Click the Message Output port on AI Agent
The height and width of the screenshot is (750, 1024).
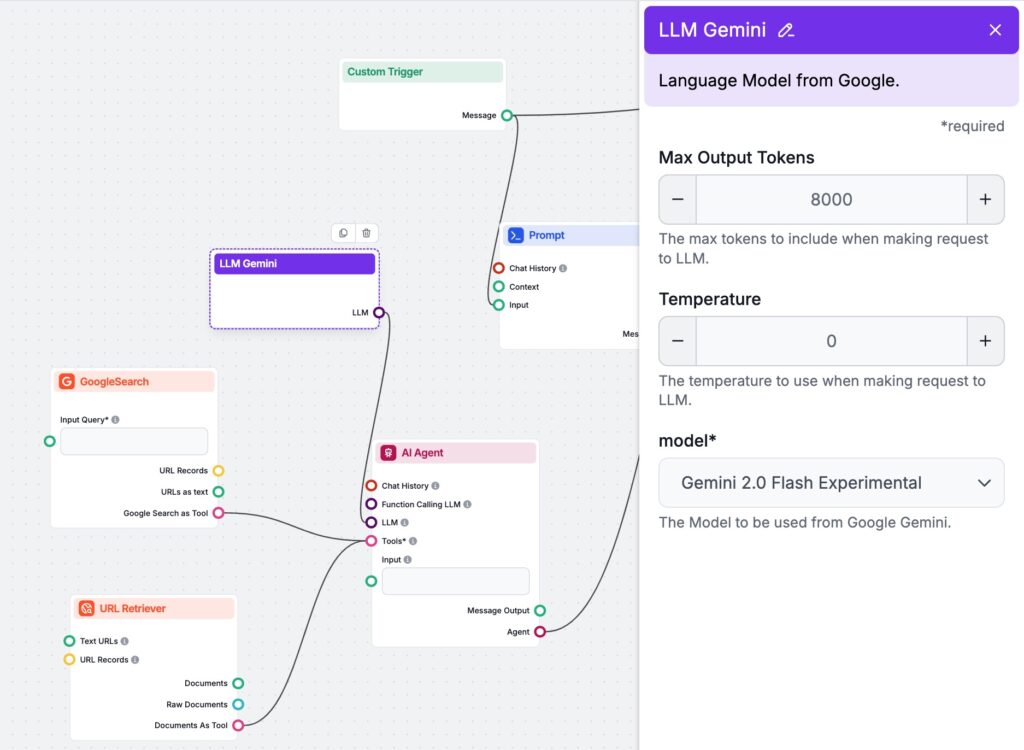coord(540,610)
